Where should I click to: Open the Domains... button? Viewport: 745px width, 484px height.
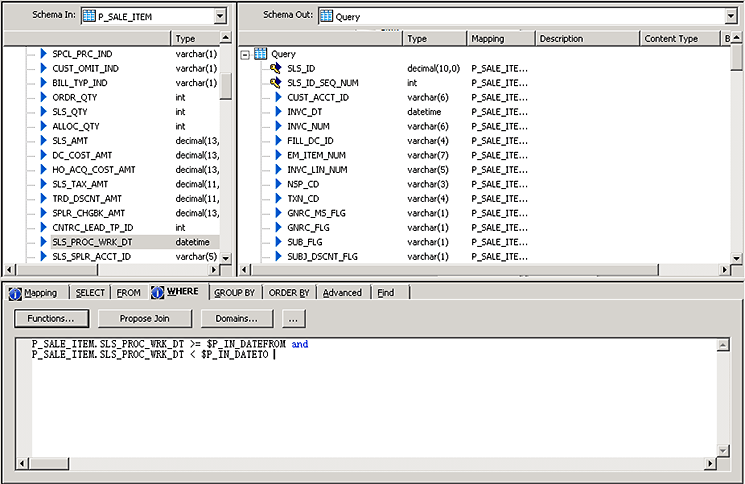point(237,318)
